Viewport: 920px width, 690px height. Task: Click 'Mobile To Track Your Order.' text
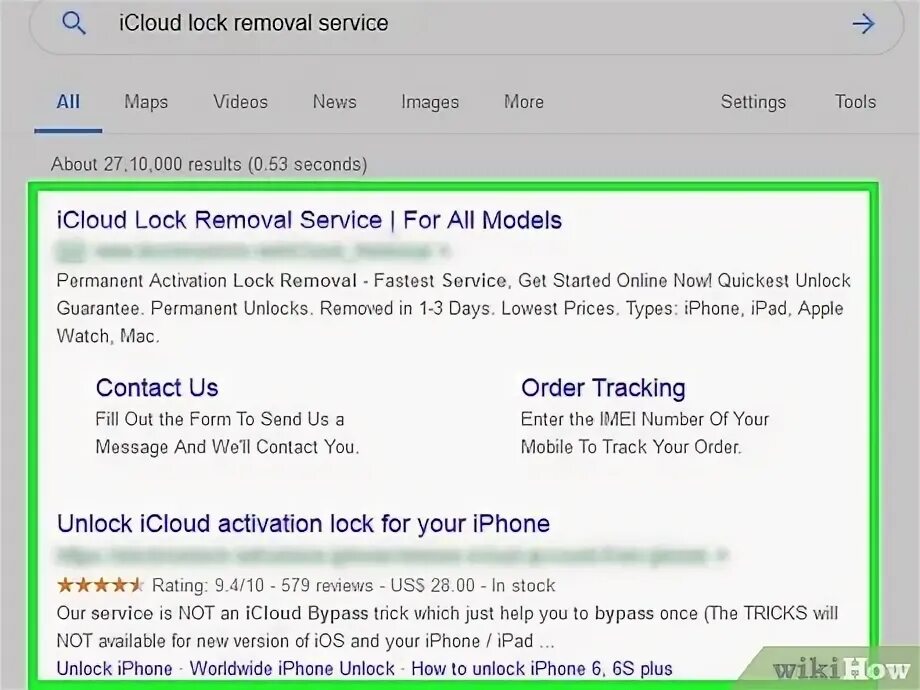click(x=631, y=447)
